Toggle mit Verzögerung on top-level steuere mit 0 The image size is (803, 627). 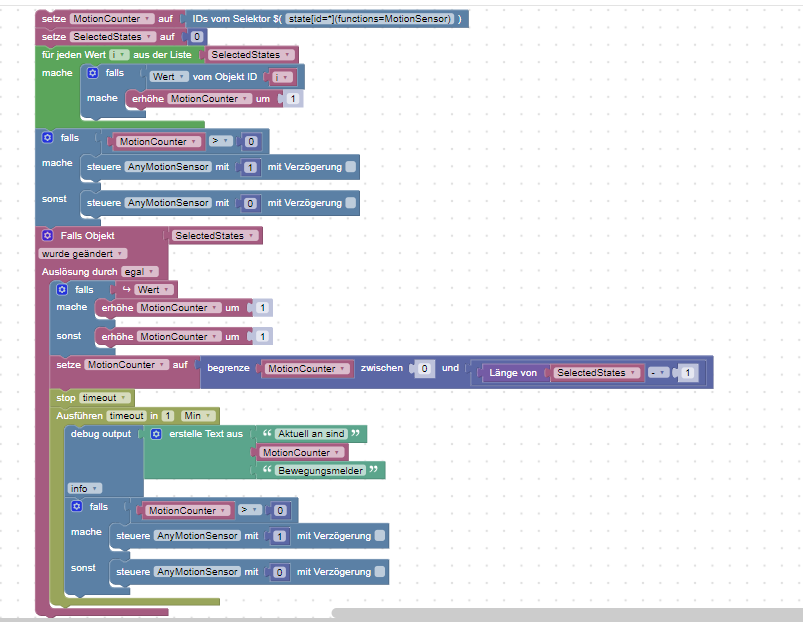pyautogui.click(x=351, y=203)
